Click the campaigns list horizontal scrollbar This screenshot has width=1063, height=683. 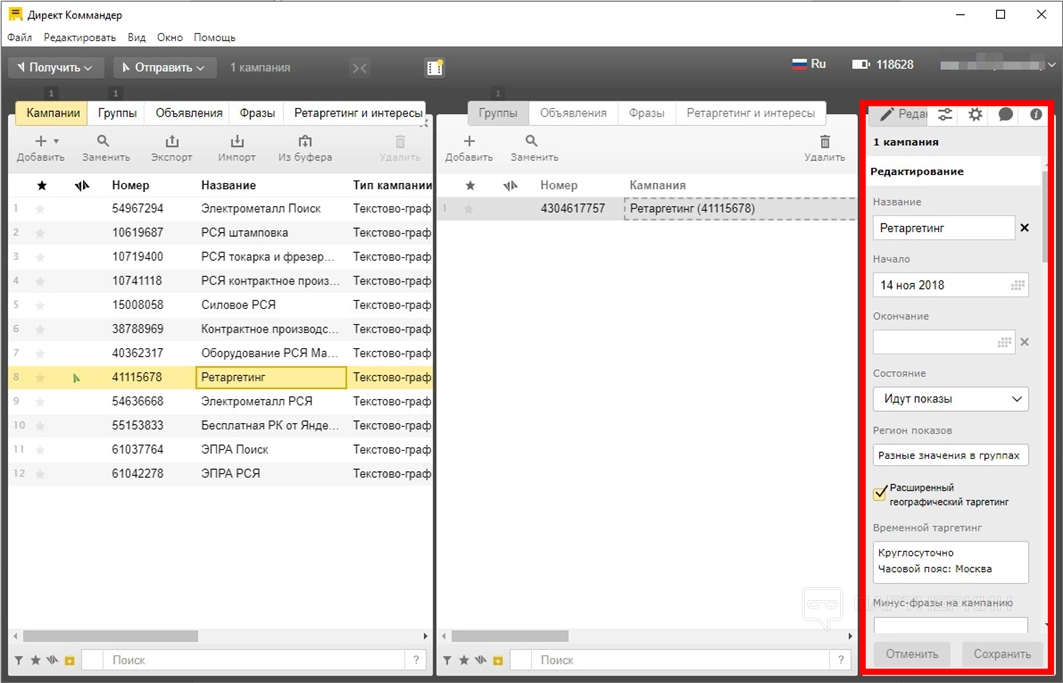120,636
